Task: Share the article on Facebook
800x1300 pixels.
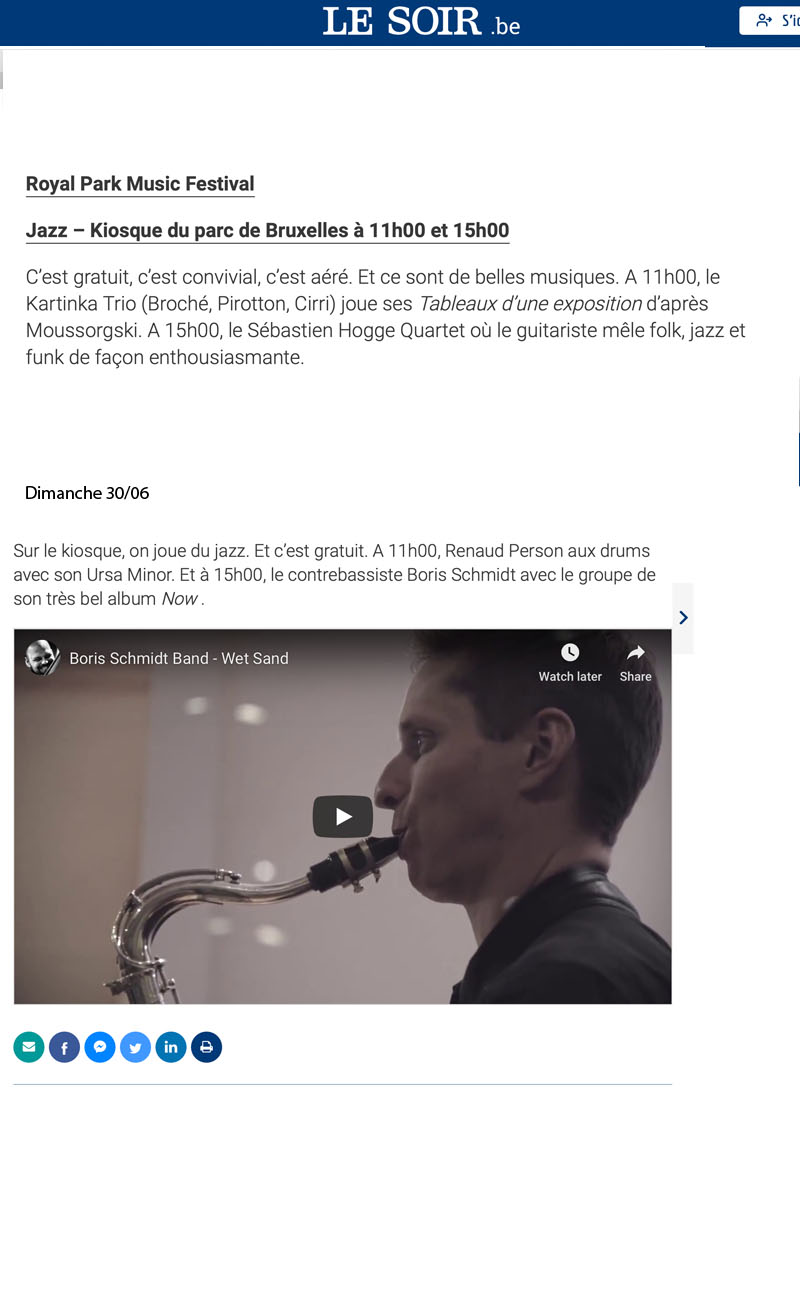Action: 64,1047
